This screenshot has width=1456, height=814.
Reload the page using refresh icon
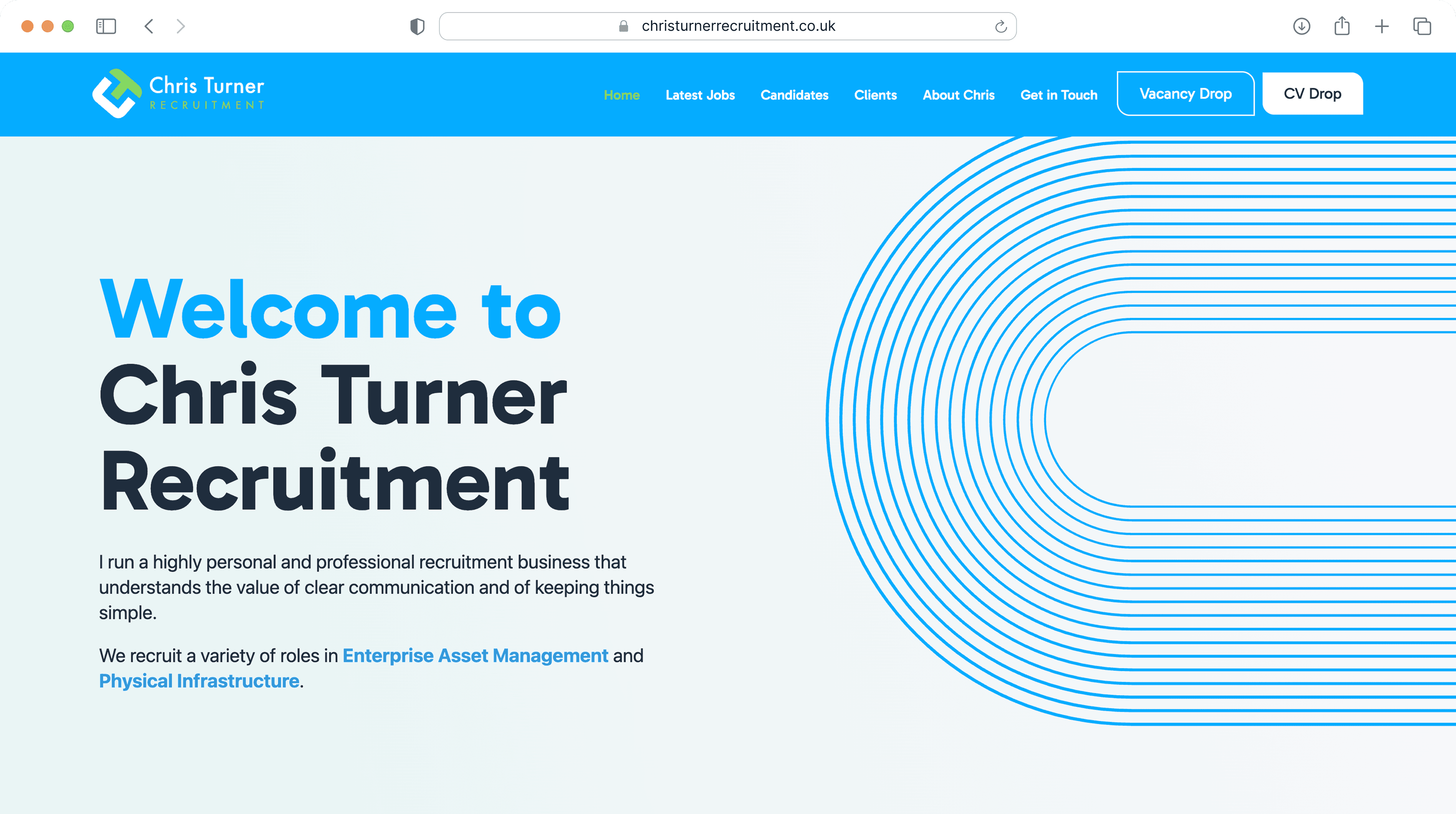1000,26
